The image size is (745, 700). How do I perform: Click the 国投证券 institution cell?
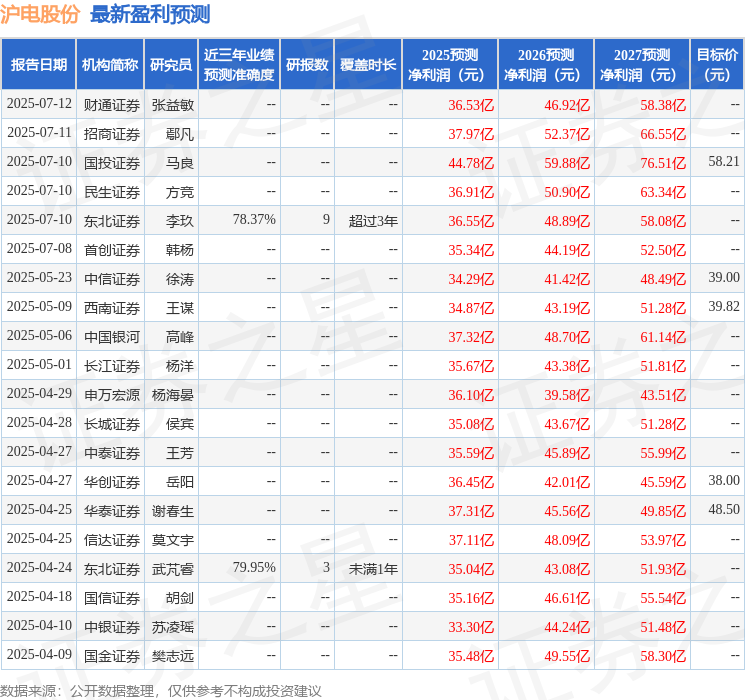(x=112, y=163)
